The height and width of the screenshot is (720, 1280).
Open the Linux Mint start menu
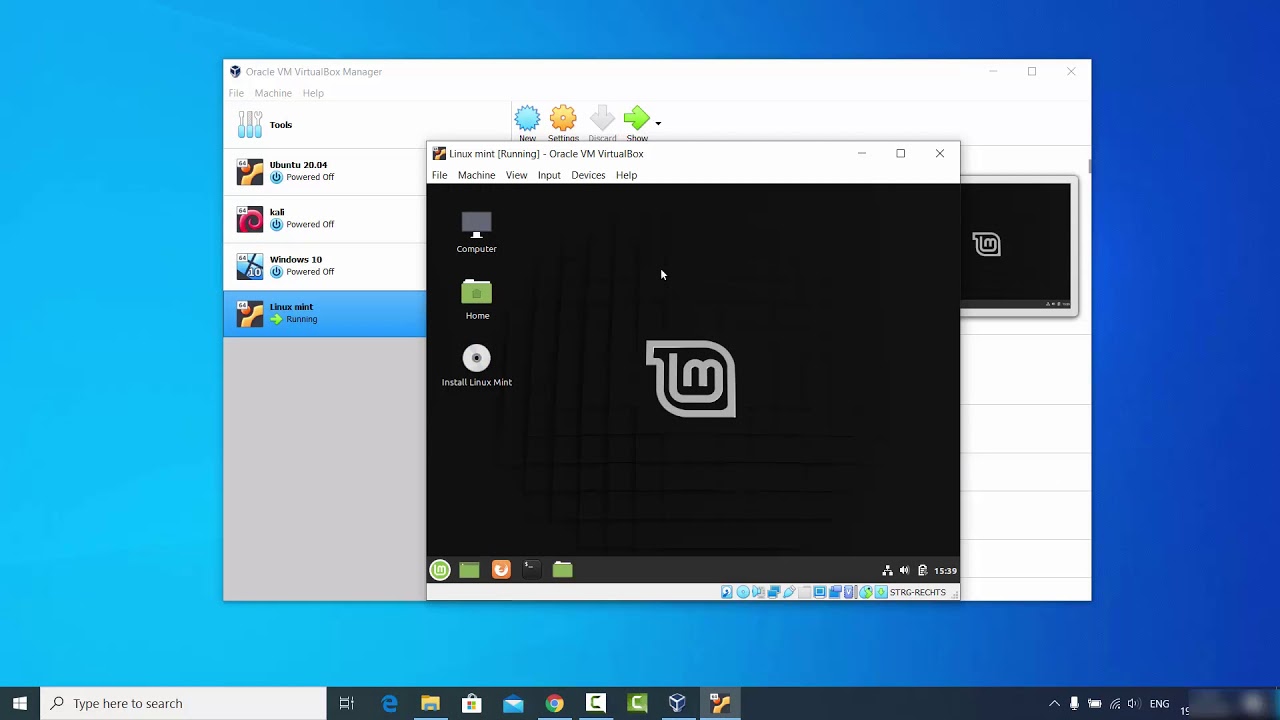(440, 570)
